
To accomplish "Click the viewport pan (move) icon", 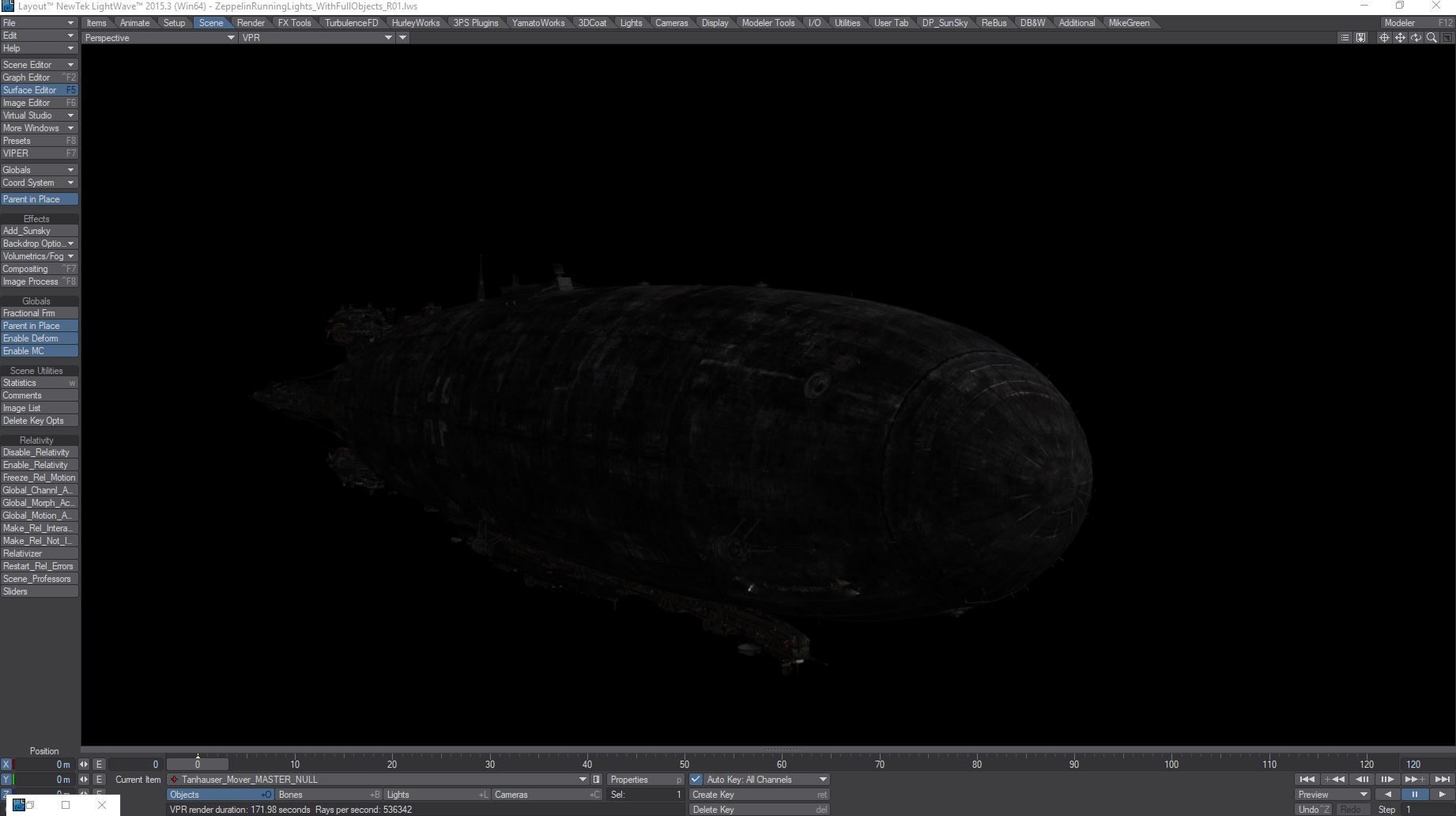I will point(1400,38).
